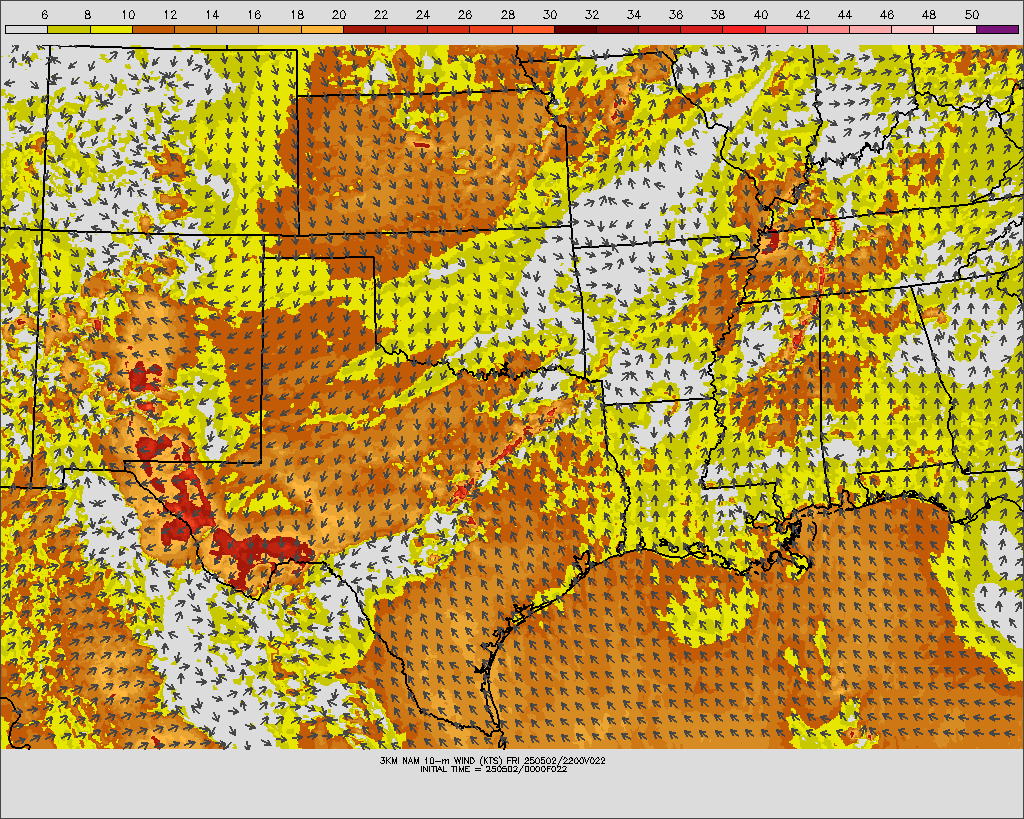Select the 42–44 knots pink swatch
Image resolution: width=1024 pixels, height=819 pixels.
coord(829,29)
